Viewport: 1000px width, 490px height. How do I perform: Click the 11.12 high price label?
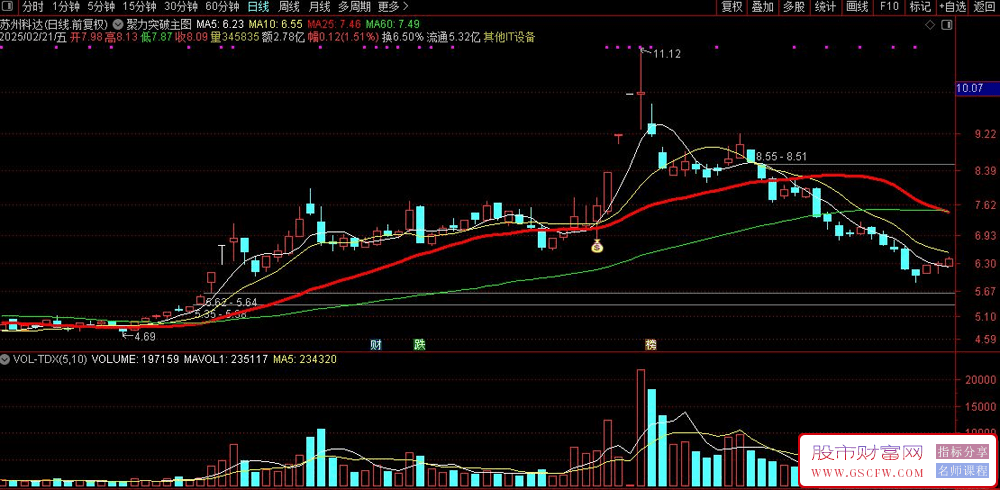point(668,54)
